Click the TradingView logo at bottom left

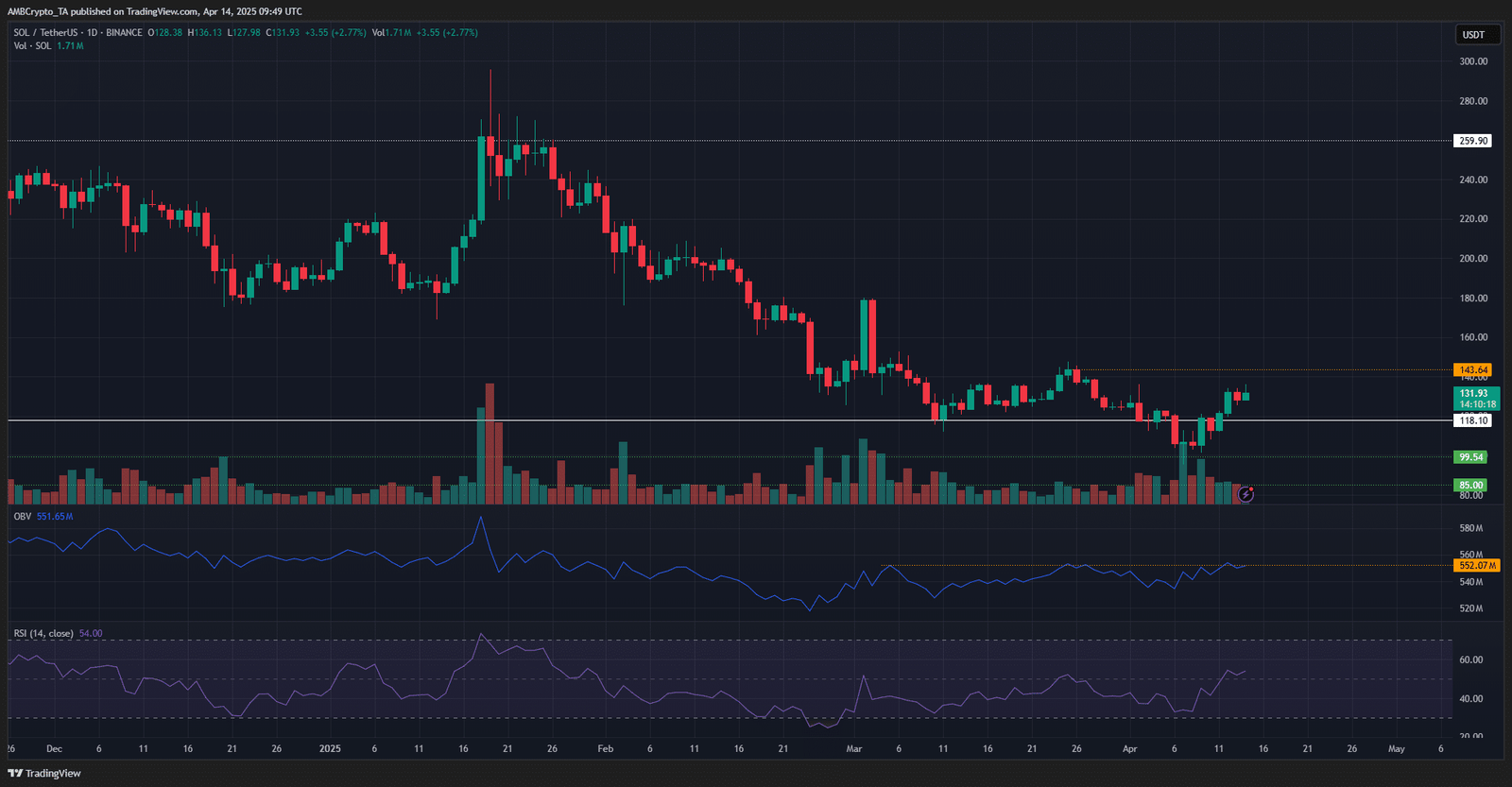44,773
